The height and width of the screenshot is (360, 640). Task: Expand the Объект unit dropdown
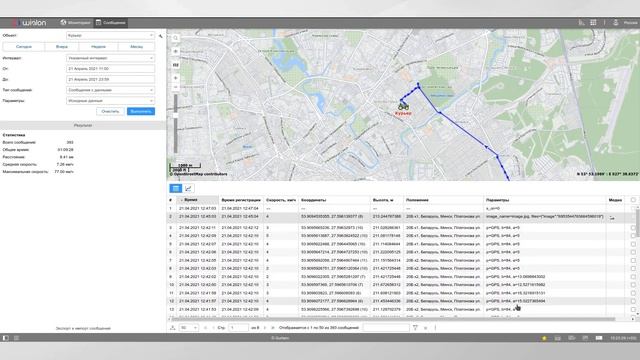[111, 36]
